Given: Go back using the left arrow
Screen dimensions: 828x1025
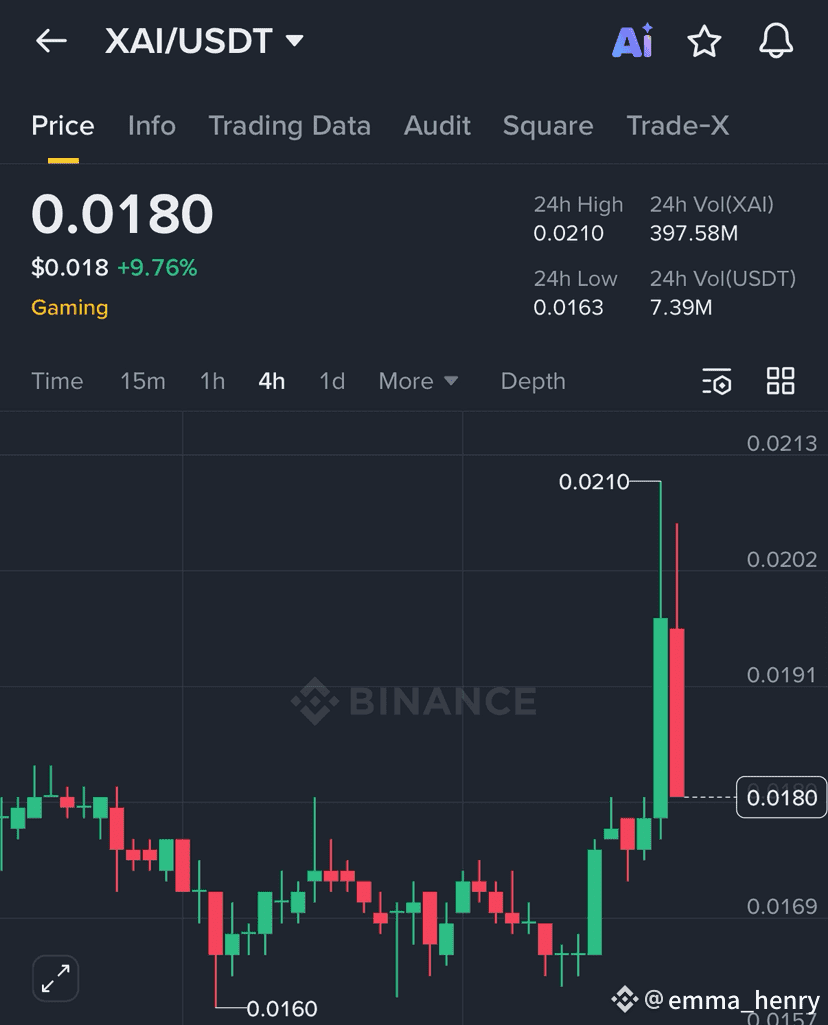Looking at the screenshot, I should tap(51, 41).
